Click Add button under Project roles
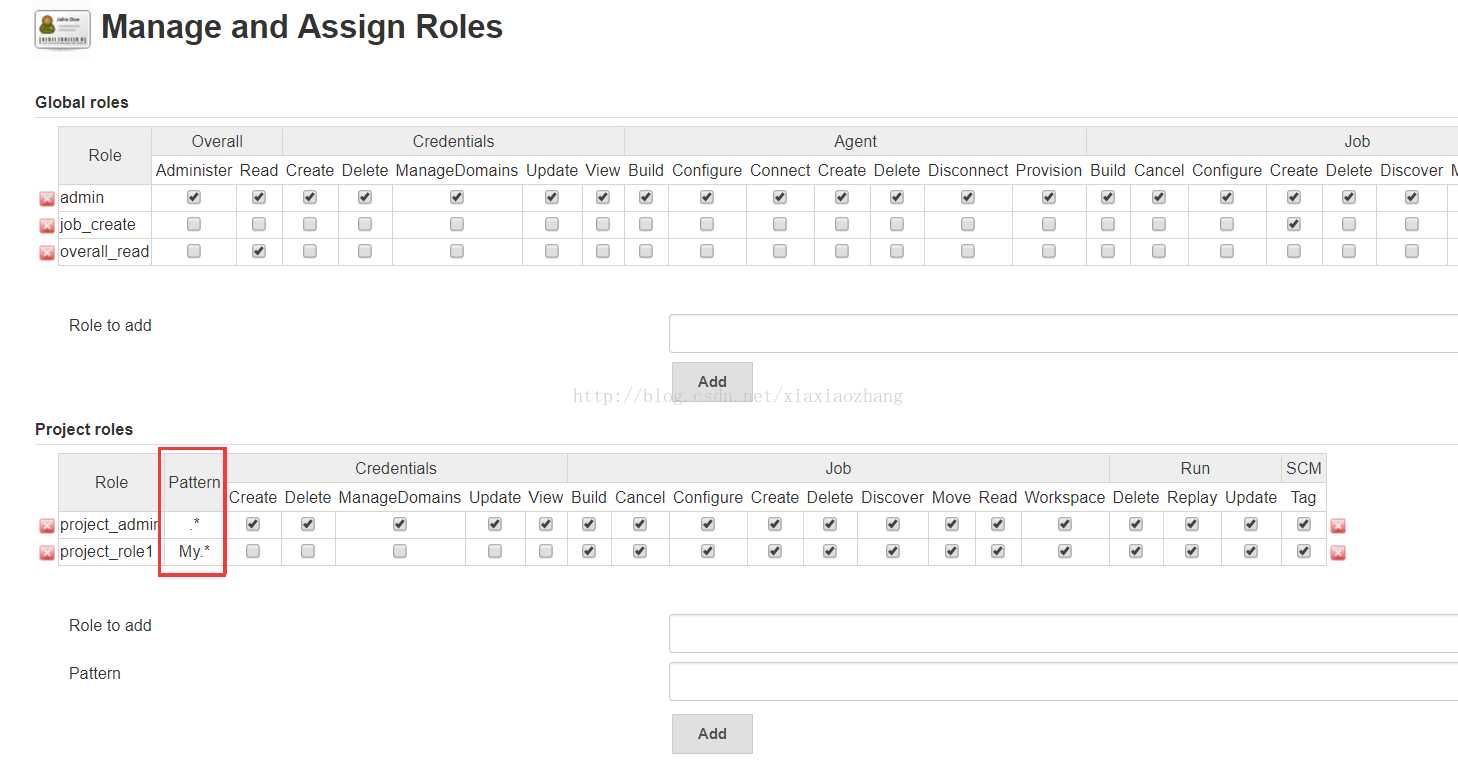This screenshot has width=1458, height=770. tap(712, 733)
